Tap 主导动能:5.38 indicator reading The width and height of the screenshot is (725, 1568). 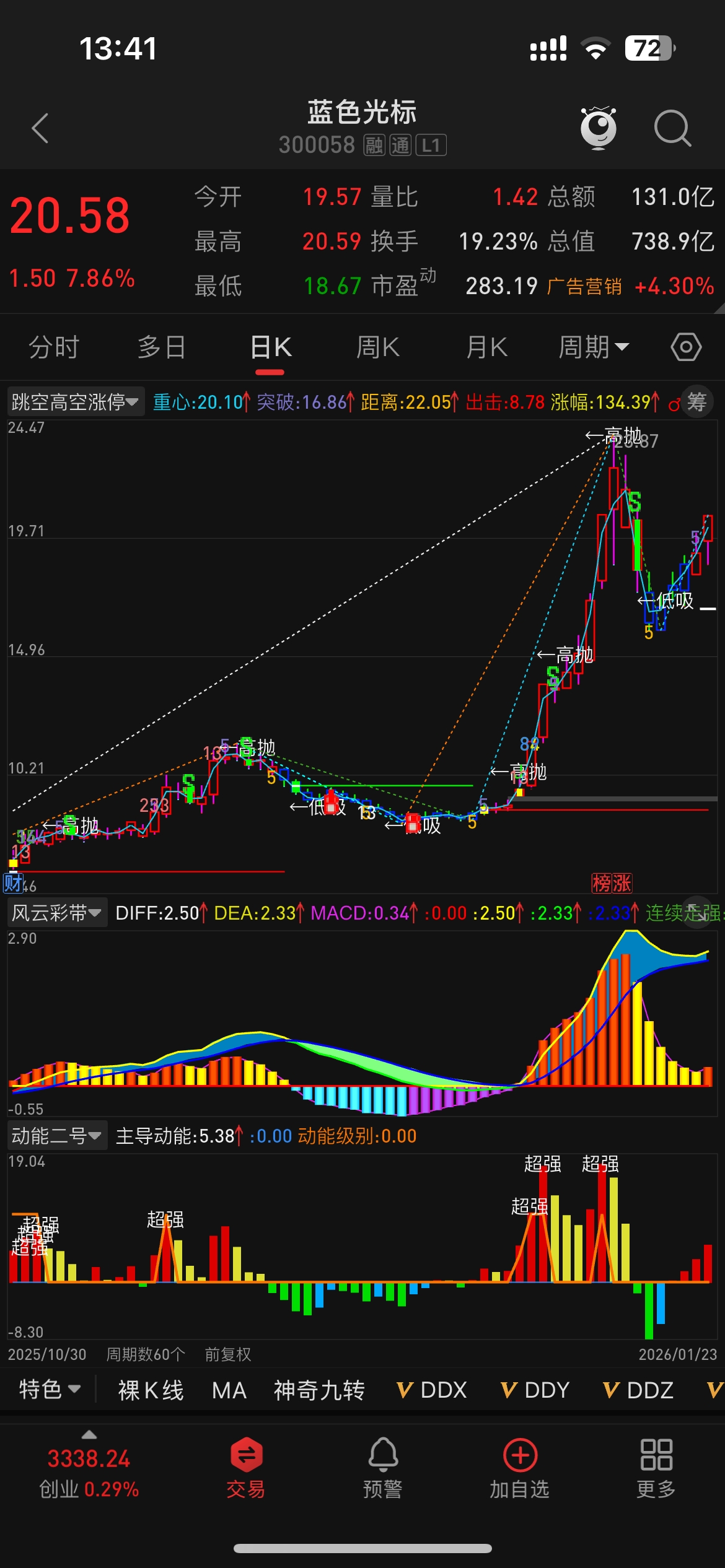tap(179, 1136)
